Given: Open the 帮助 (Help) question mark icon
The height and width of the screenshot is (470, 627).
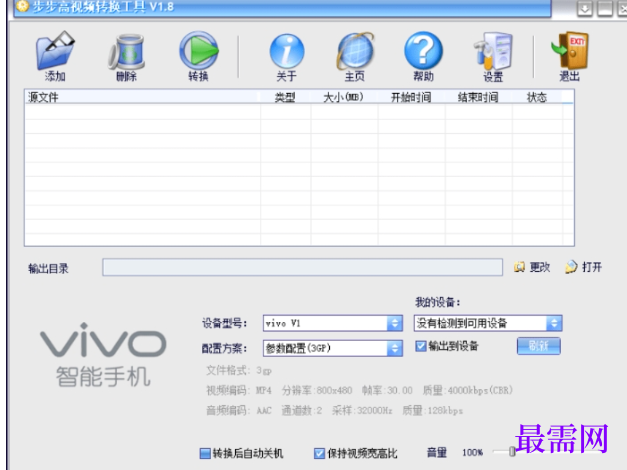Looking at the screenshot, I should 423,51.
